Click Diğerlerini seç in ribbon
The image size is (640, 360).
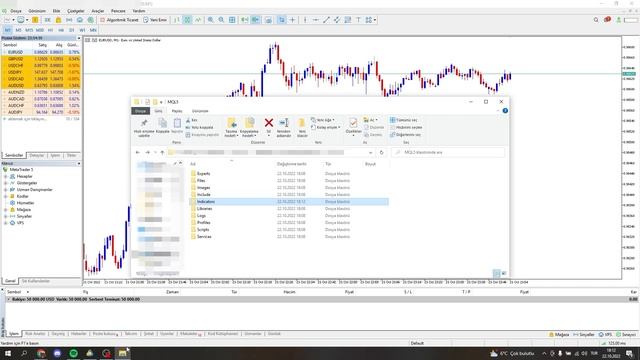pyautogui.click(x=405, y=134)
